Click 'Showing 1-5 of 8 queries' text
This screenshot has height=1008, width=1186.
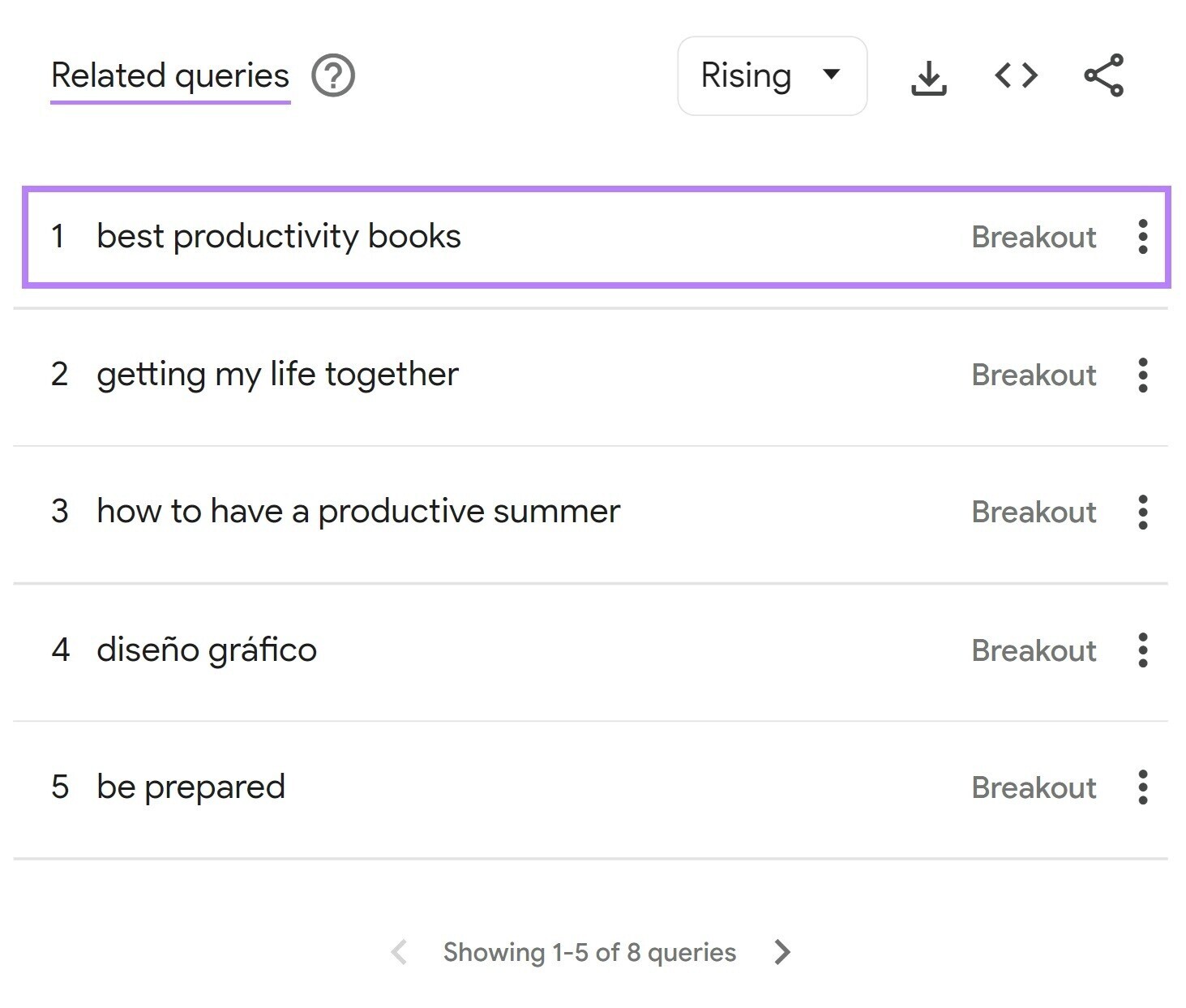pyautogui.click(x=589, y=952)
